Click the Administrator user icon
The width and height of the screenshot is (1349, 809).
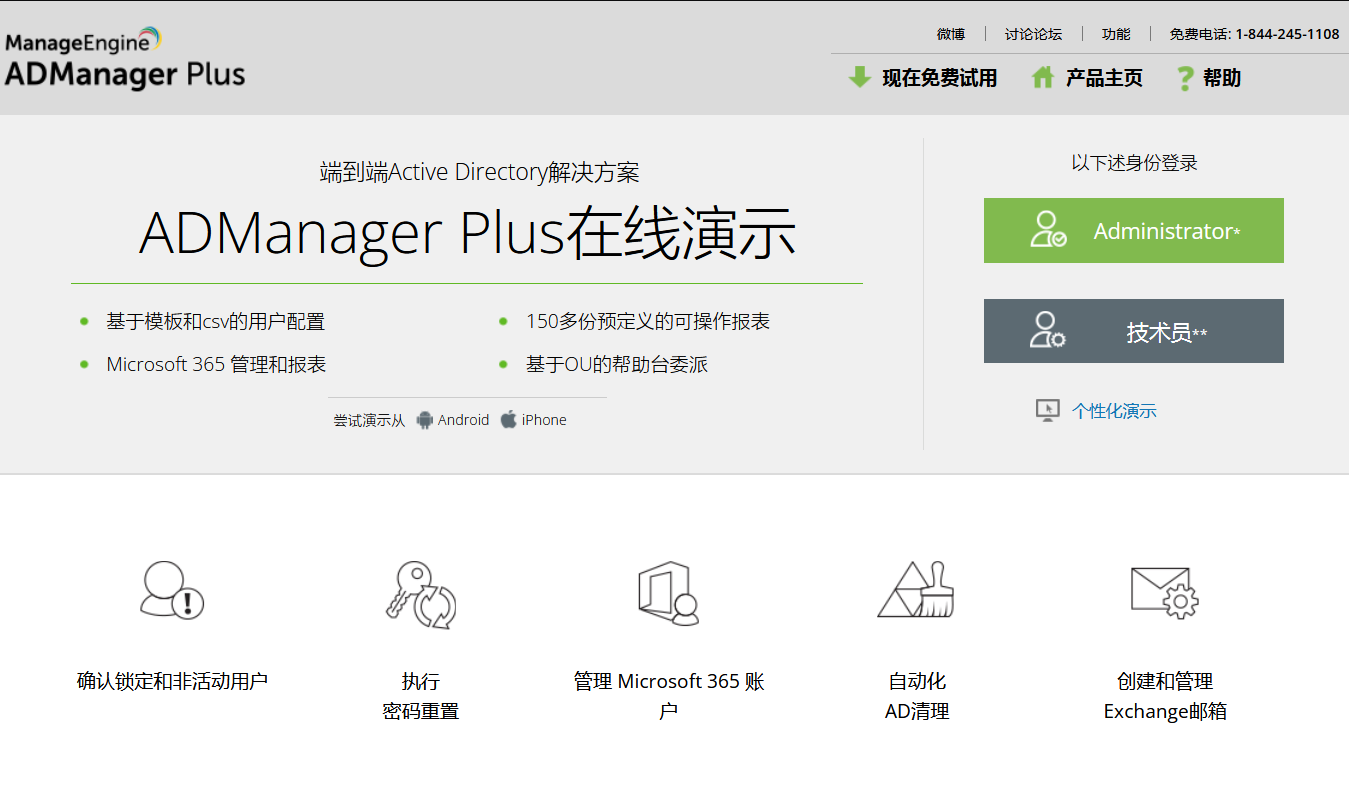click(1048, 230)
